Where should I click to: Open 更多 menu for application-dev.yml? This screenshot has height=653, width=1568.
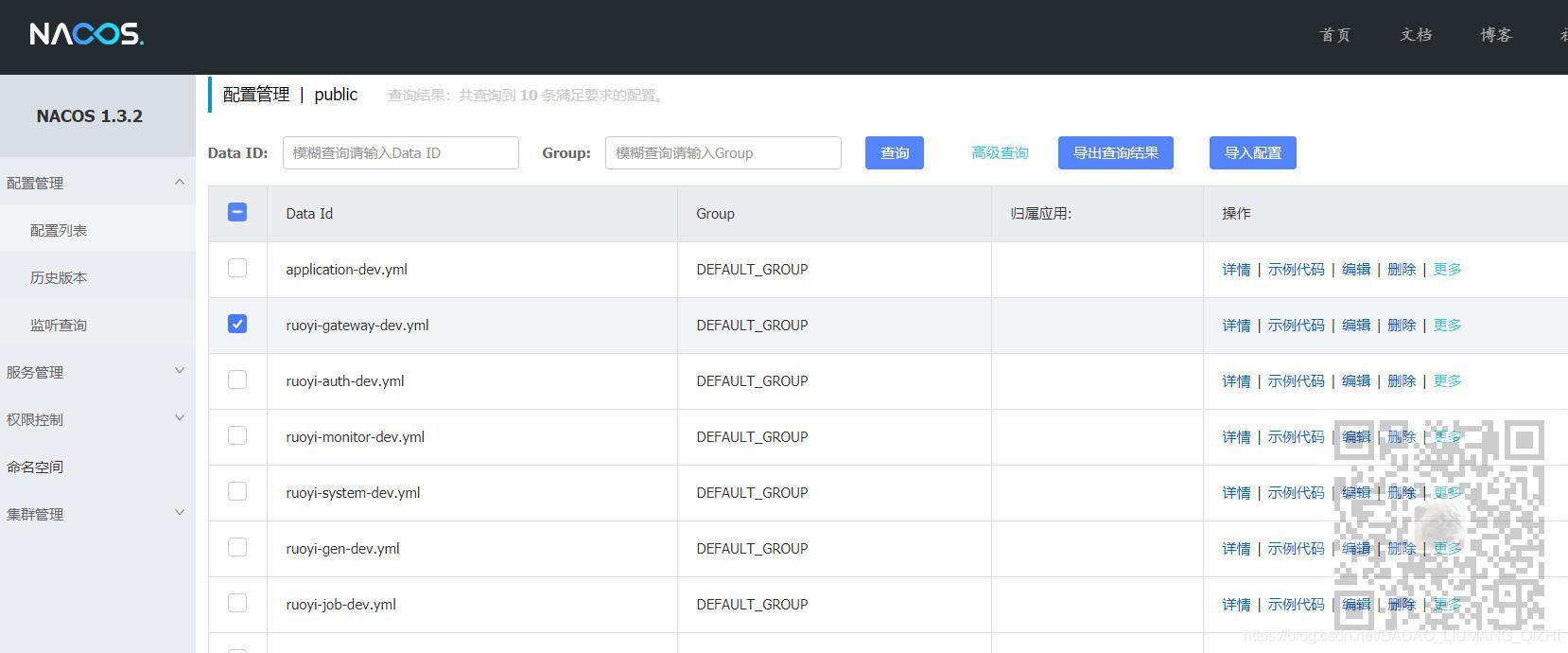[1447, 269]
